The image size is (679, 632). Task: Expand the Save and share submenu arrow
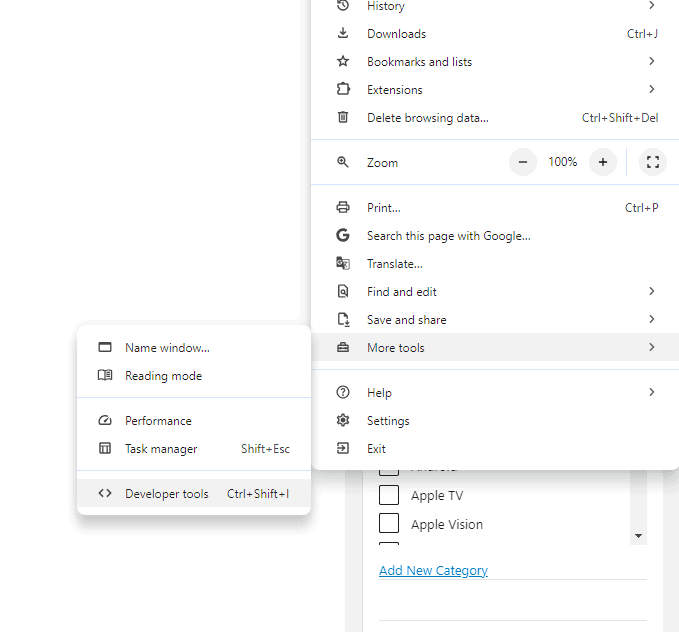coord(651,320)
